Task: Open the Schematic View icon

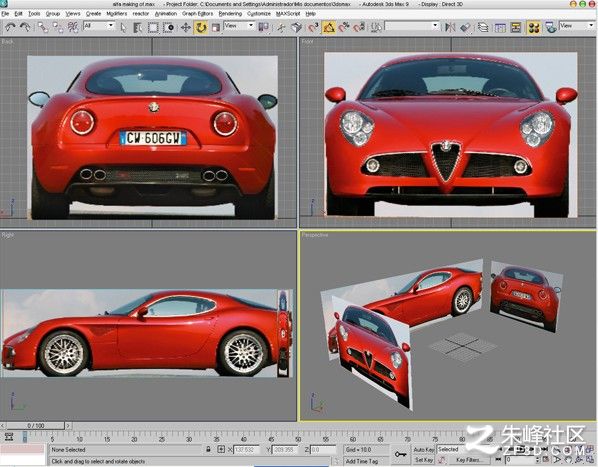Action: tap(516, 27)
